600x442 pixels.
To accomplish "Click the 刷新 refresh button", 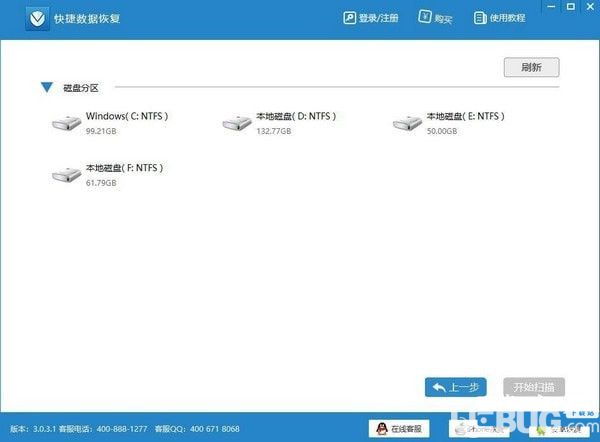I will 531,67.
